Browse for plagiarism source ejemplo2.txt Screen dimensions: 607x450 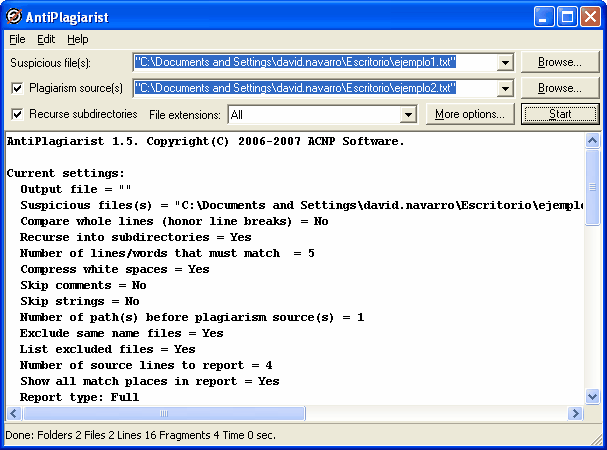coord(560,88)
